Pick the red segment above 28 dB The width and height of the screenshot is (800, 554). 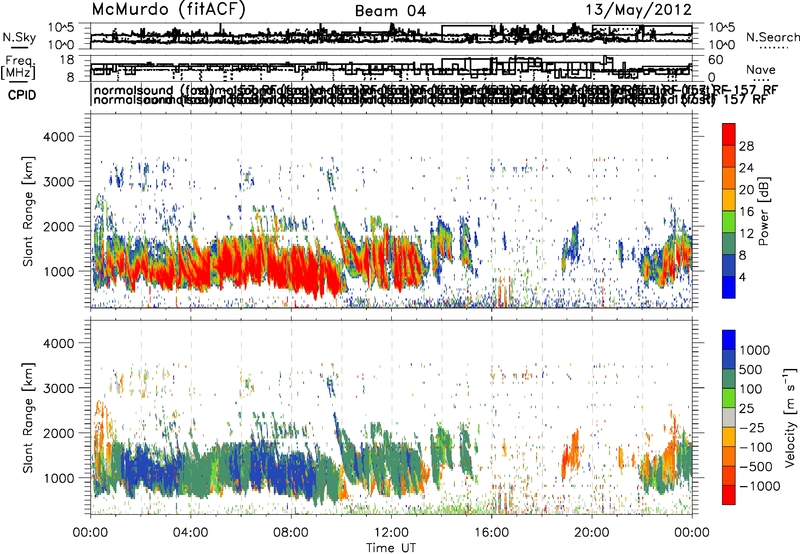(x=729, y=134)
